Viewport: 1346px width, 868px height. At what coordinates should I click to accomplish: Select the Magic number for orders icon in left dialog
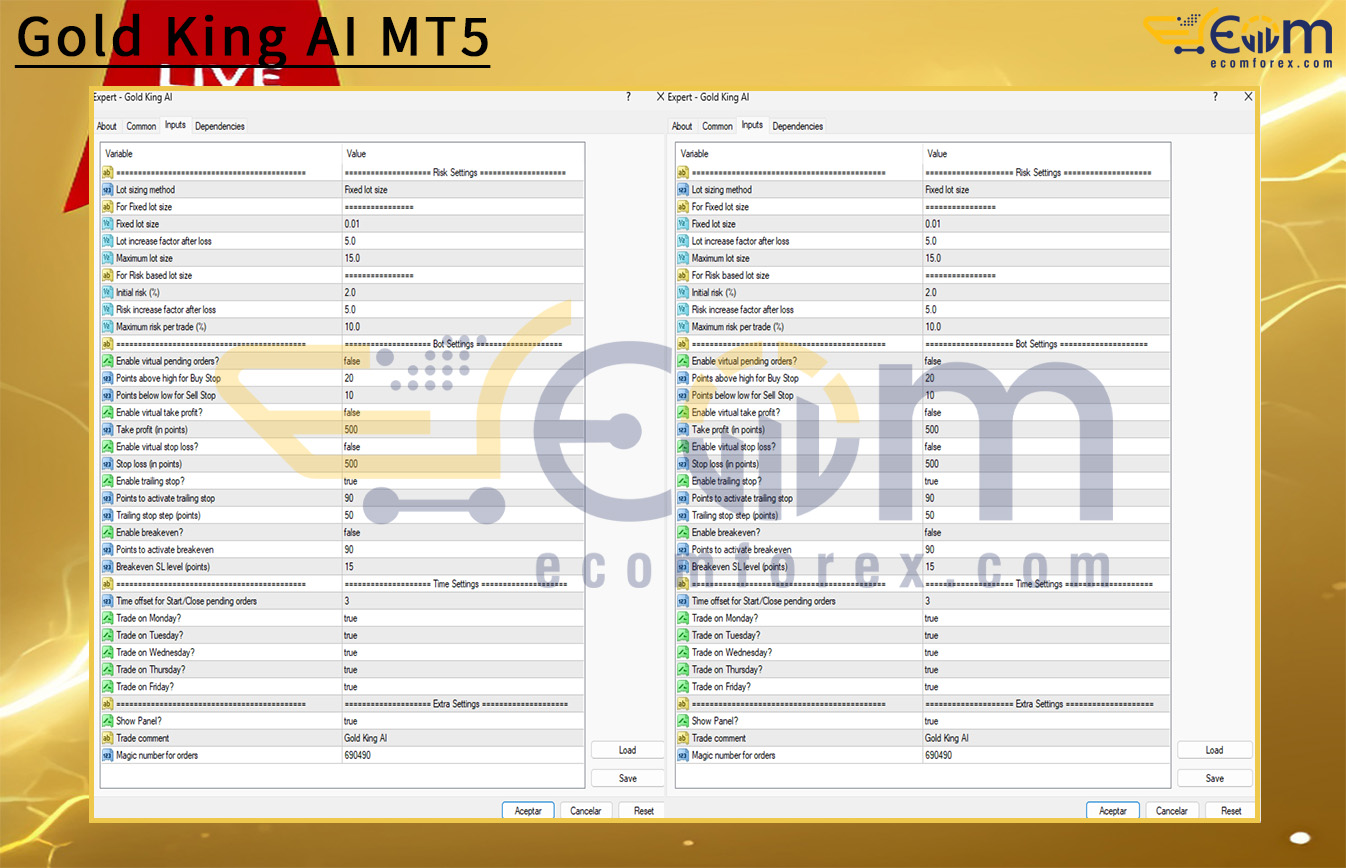[x=108, y=755]
